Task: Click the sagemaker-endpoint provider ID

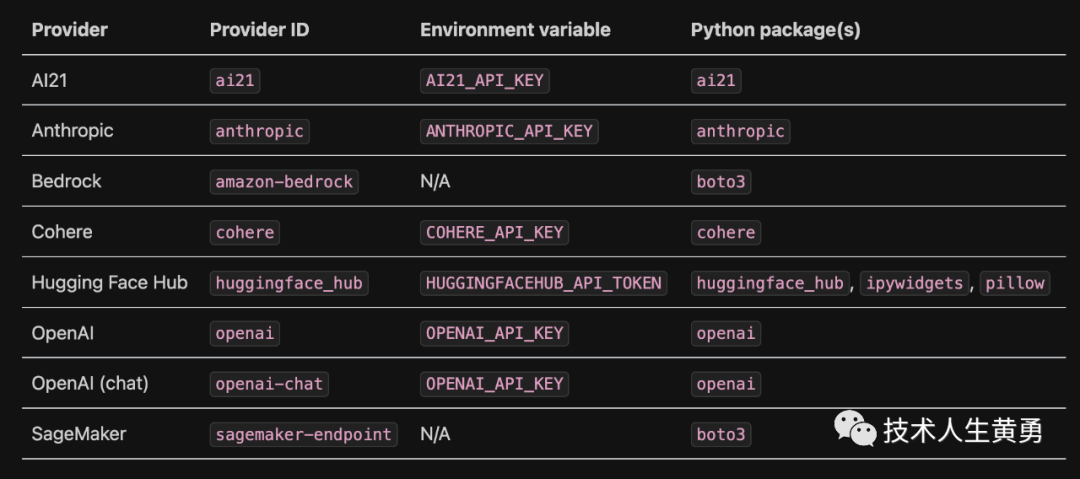Action: [x=304, y=434]
